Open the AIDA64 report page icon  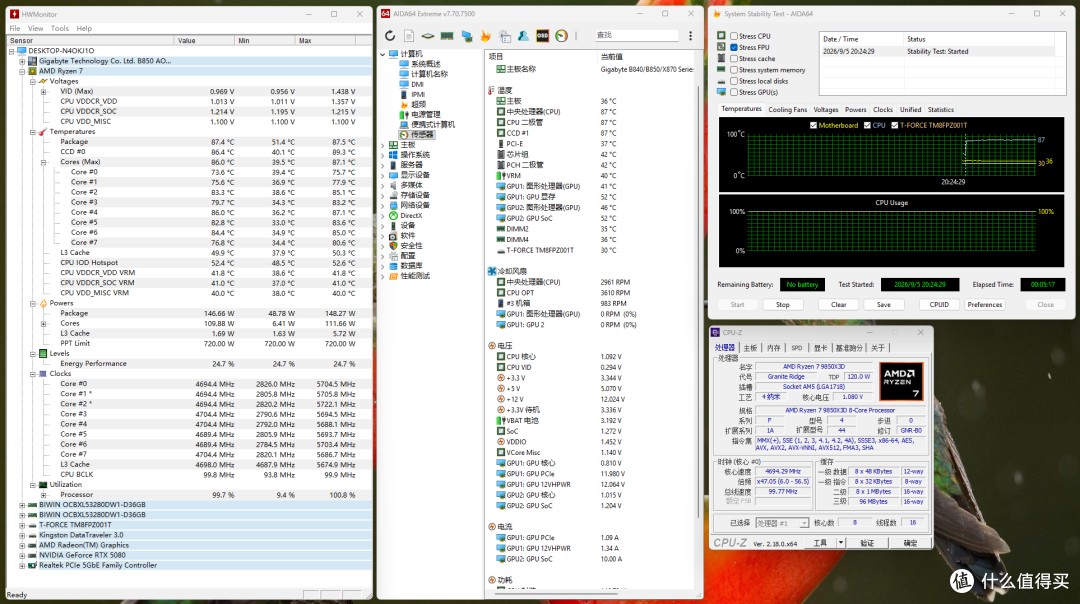pos(408,36)
